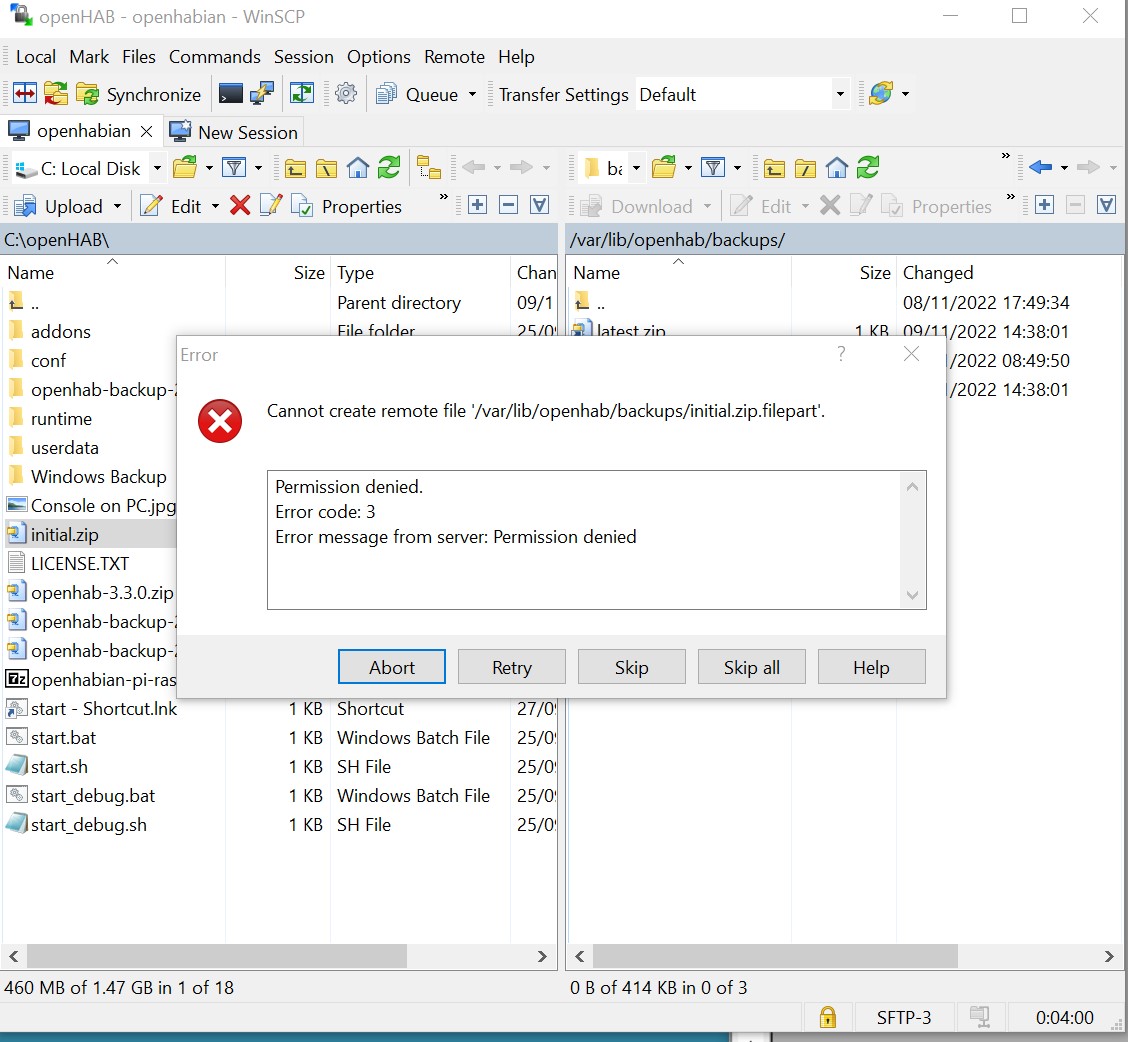The image size is (1128, 1042).
Task: Click local panel Filter funnel icon
Action: click(x=235, y=168)
